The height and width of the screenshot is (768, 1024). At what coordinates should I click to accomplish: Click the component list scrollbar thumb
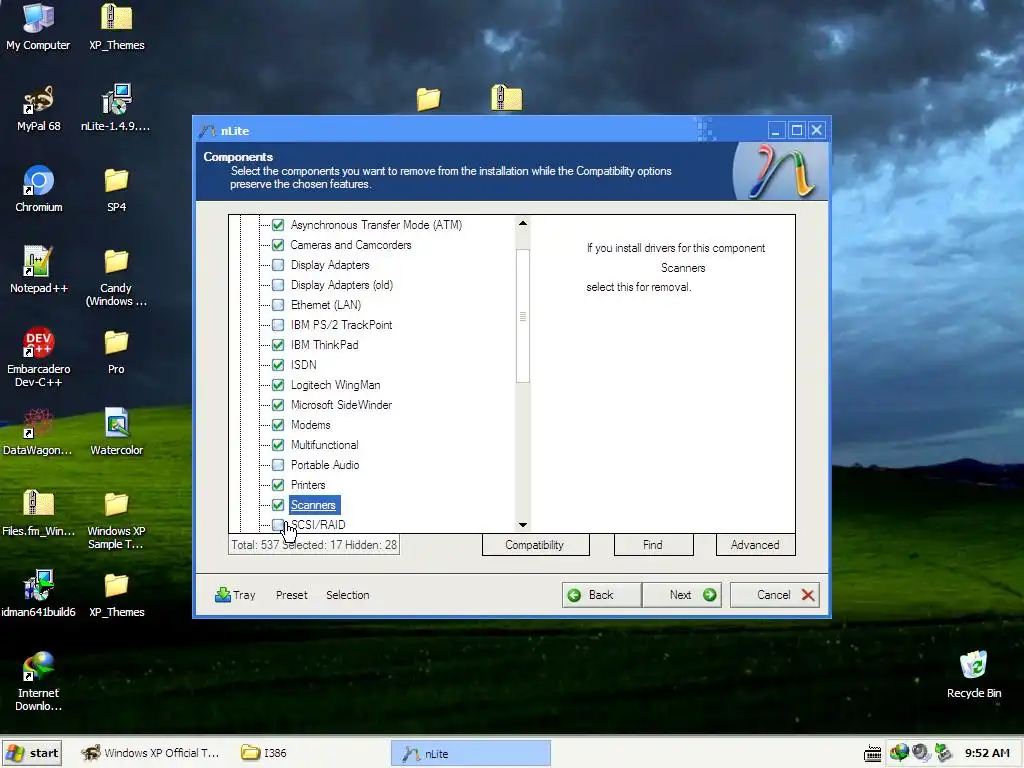pyautogui.click(x=522, y=316)
